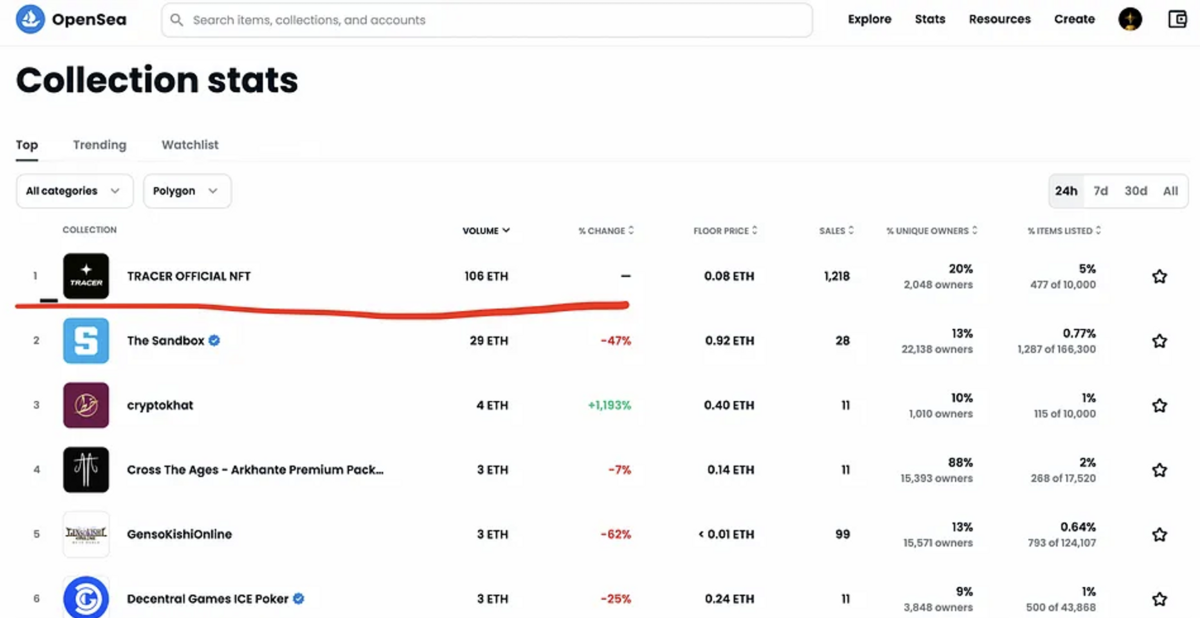Open Cross The Ages Arkhante Premium Pack link
Viewport: 1200px width, 618px height.
click(255, 470)
